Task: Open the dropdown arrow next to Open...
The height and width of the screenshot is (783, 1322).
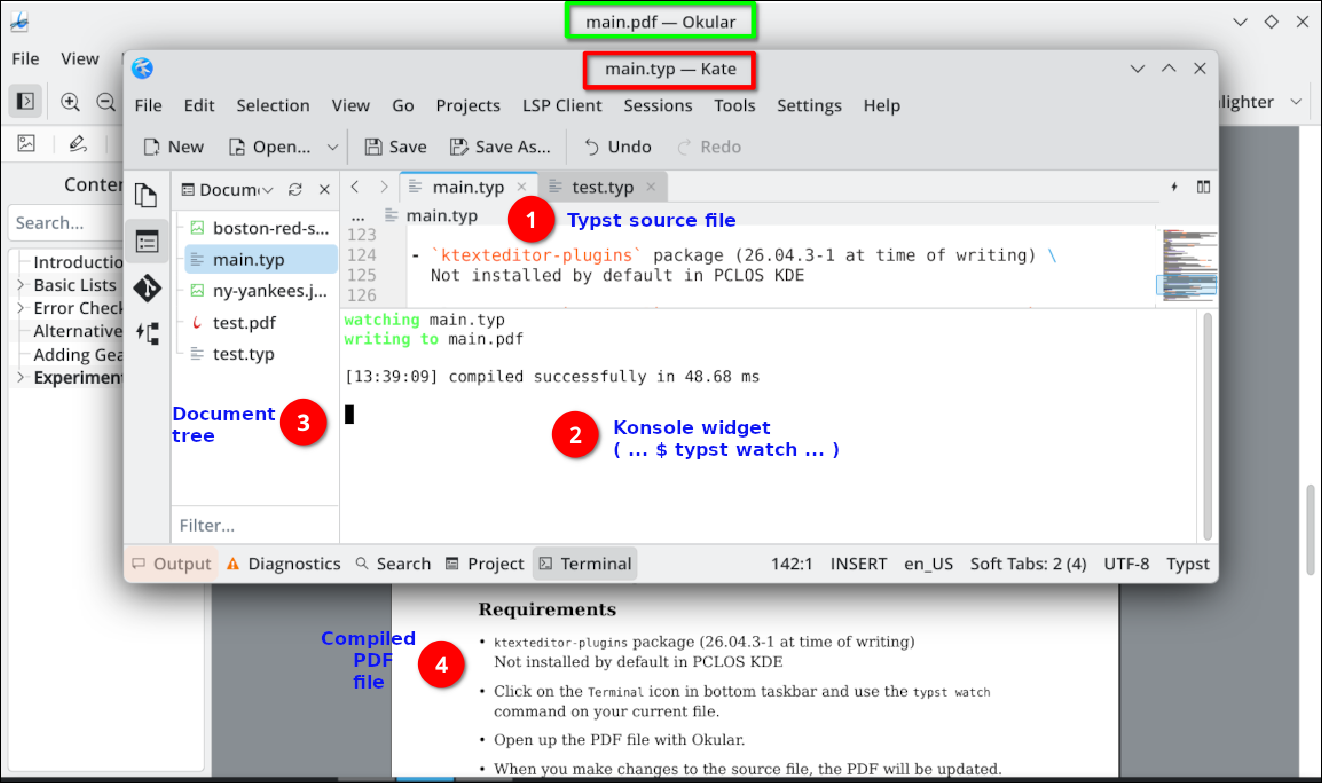Action: tap(333, 147)
